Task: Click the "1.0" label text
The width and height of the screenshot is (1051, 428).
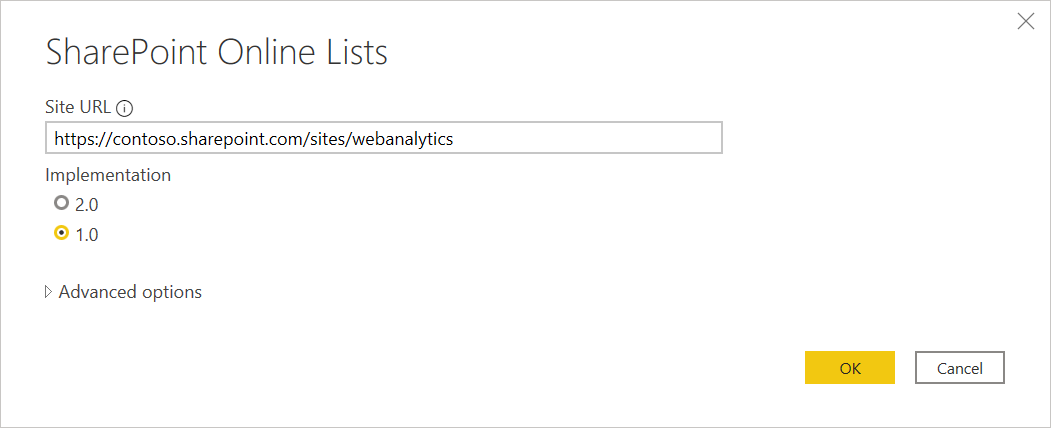Action: coord(86,235)
